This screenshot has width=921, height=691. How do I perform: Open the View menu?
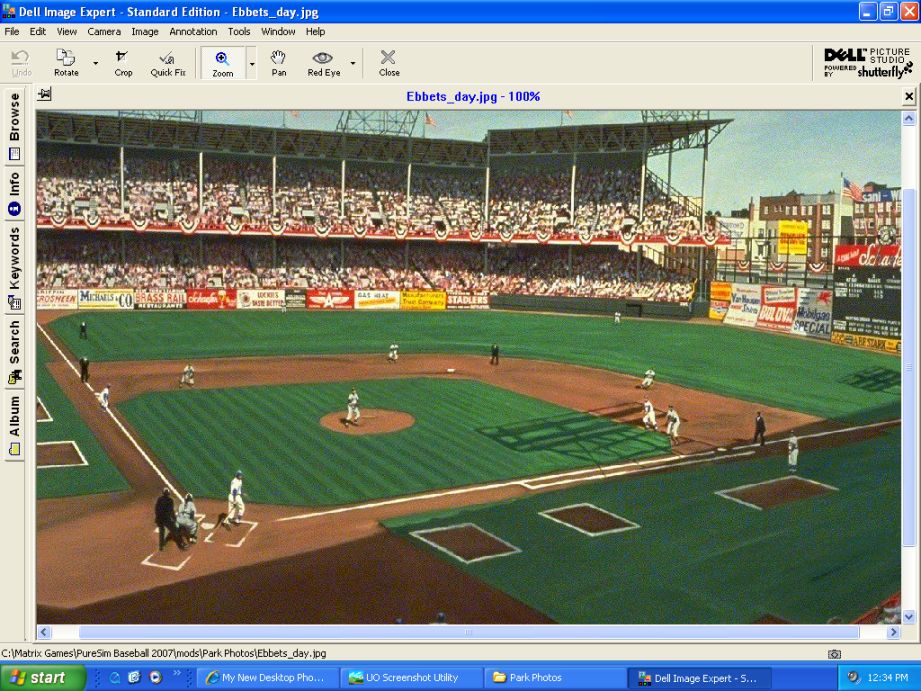(66, 32)
